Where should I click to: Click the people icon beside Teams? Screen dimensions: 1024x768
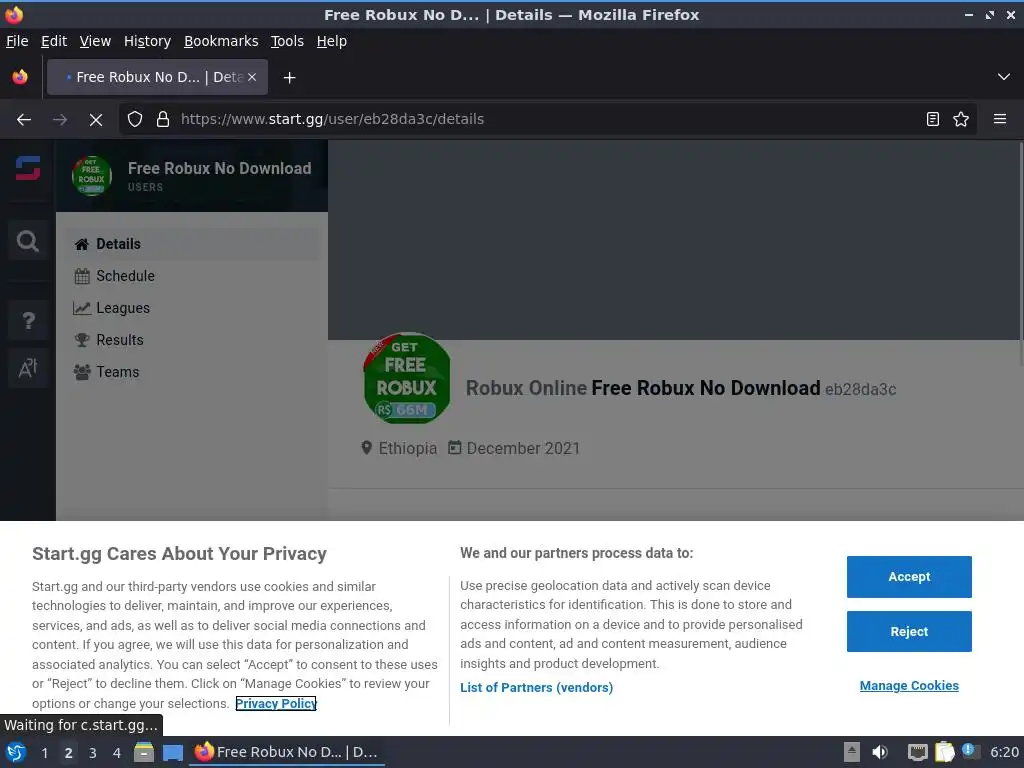point(82,372)
